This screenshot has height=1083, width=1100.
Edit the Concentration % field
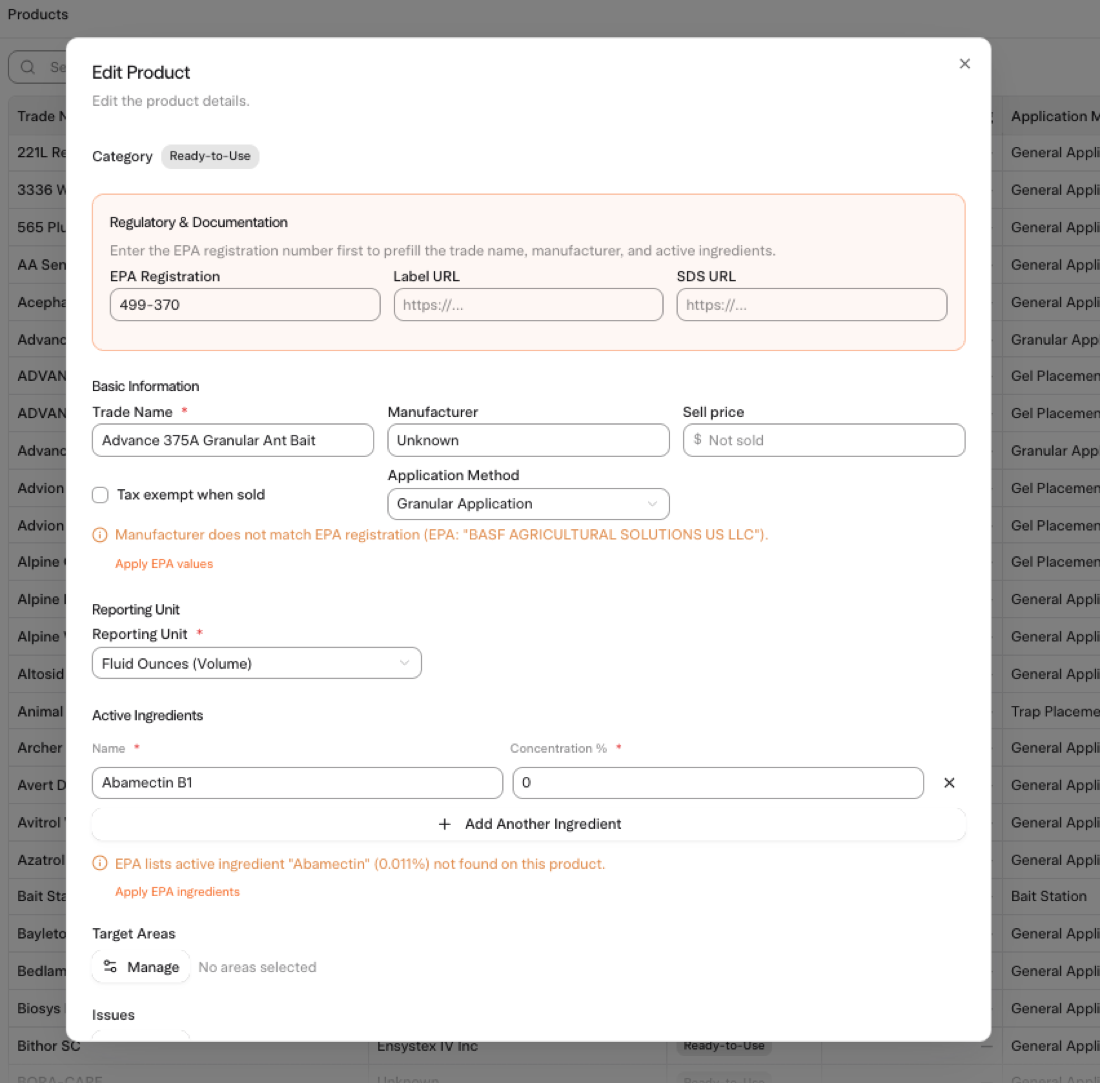[718, 783]
